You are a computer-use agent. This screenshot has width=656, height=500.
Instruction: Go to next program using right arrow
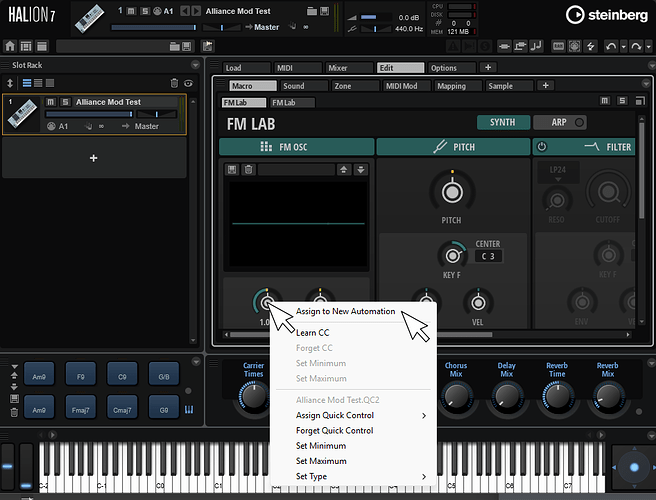196,11
